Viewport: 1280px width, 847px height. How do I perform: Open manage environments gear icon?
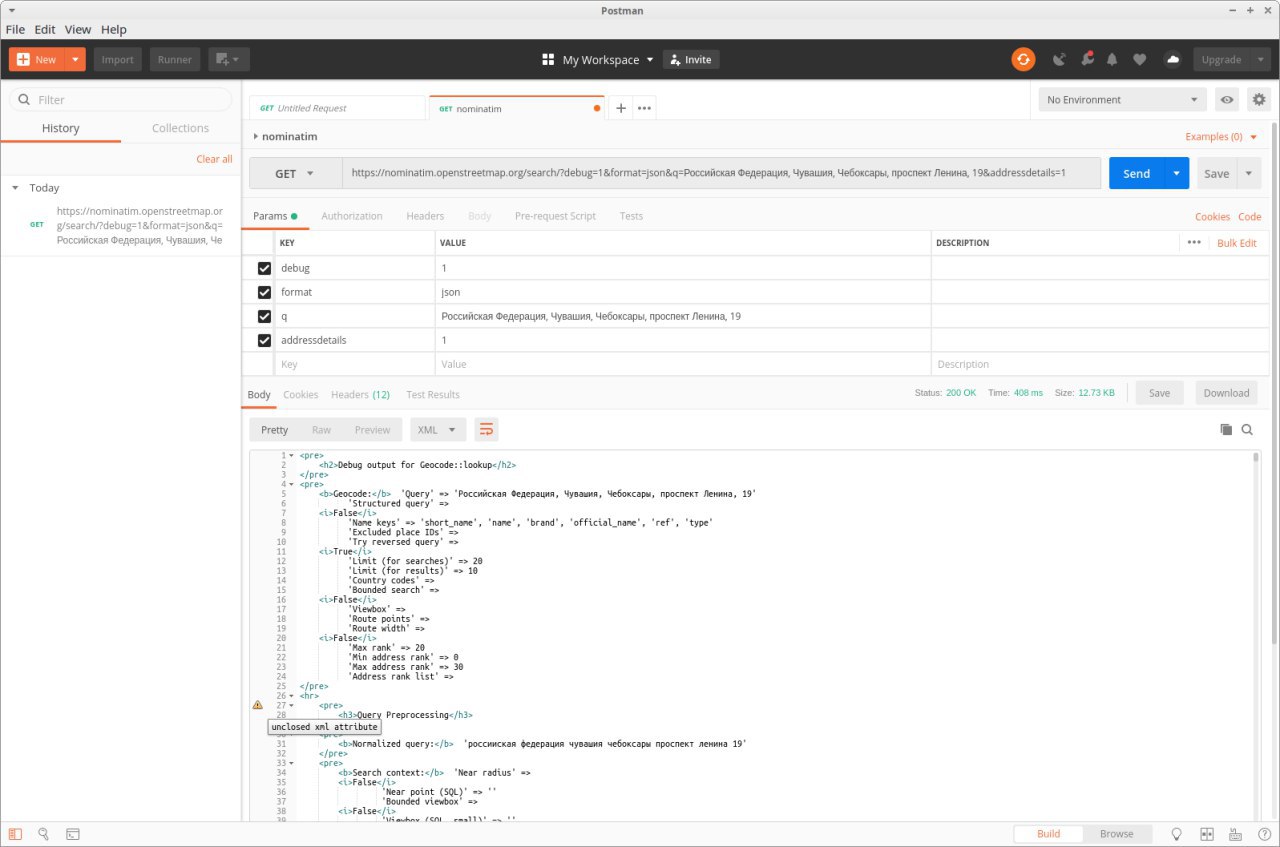[1259, 100]
